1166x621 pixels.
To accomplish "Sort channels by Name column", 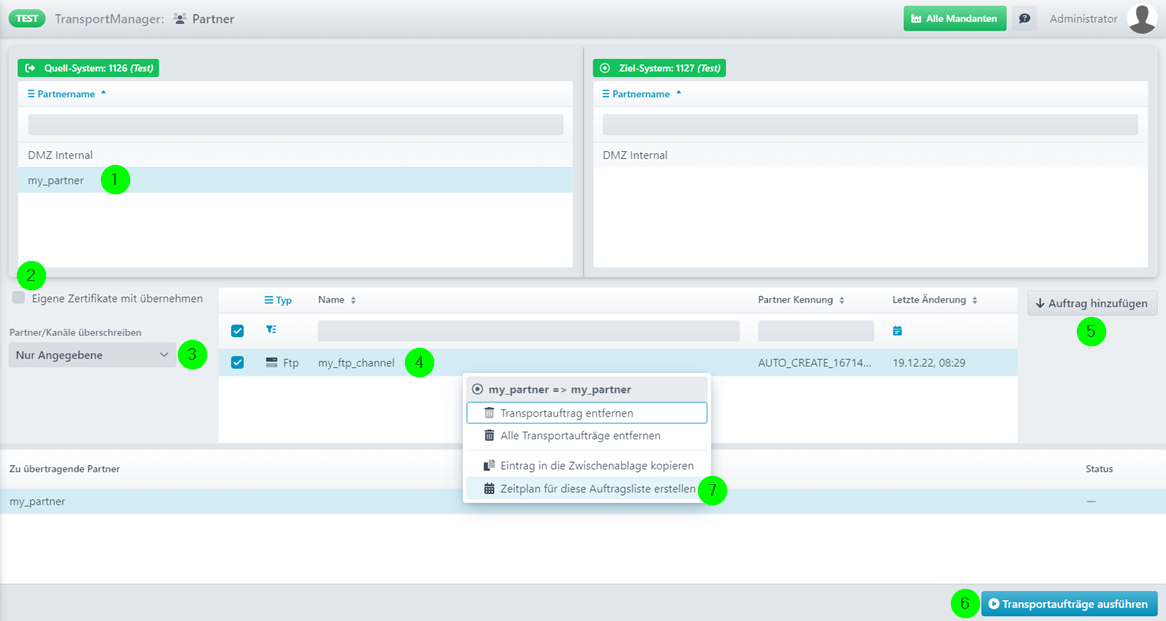I will point(337,300).
